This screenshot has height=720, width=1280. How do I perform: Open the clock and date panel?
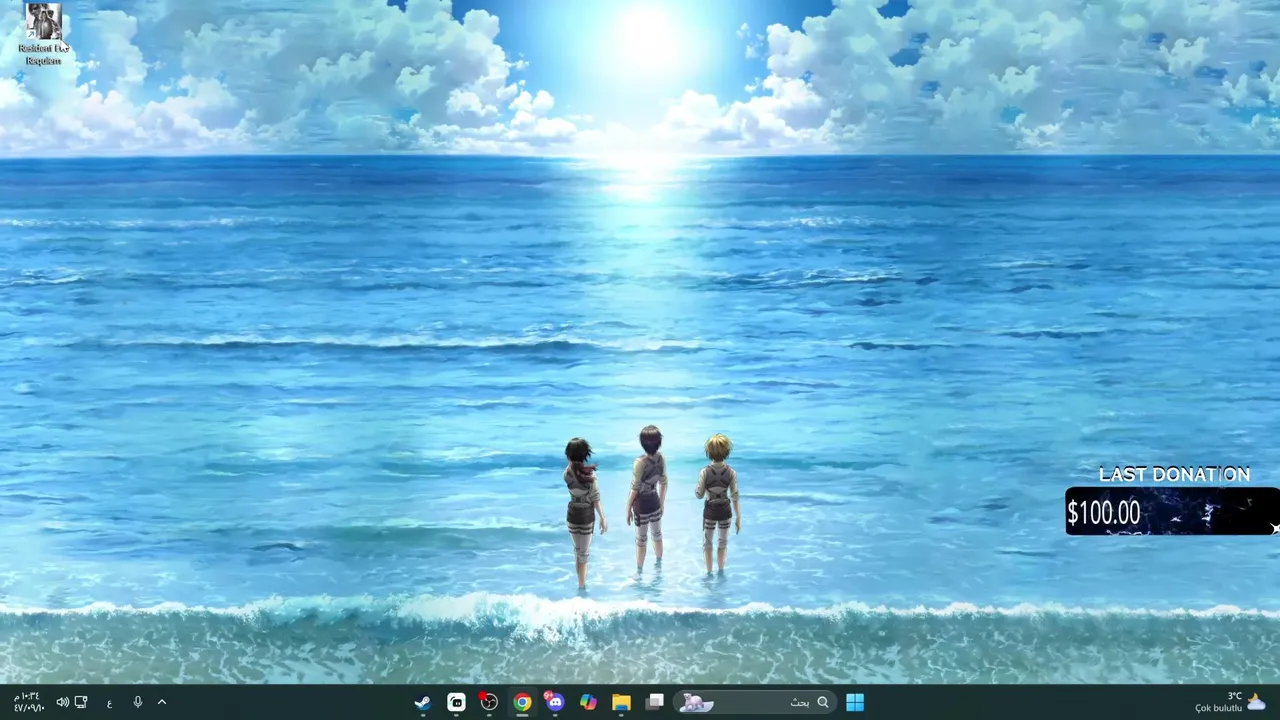click(x=28, y=702)
